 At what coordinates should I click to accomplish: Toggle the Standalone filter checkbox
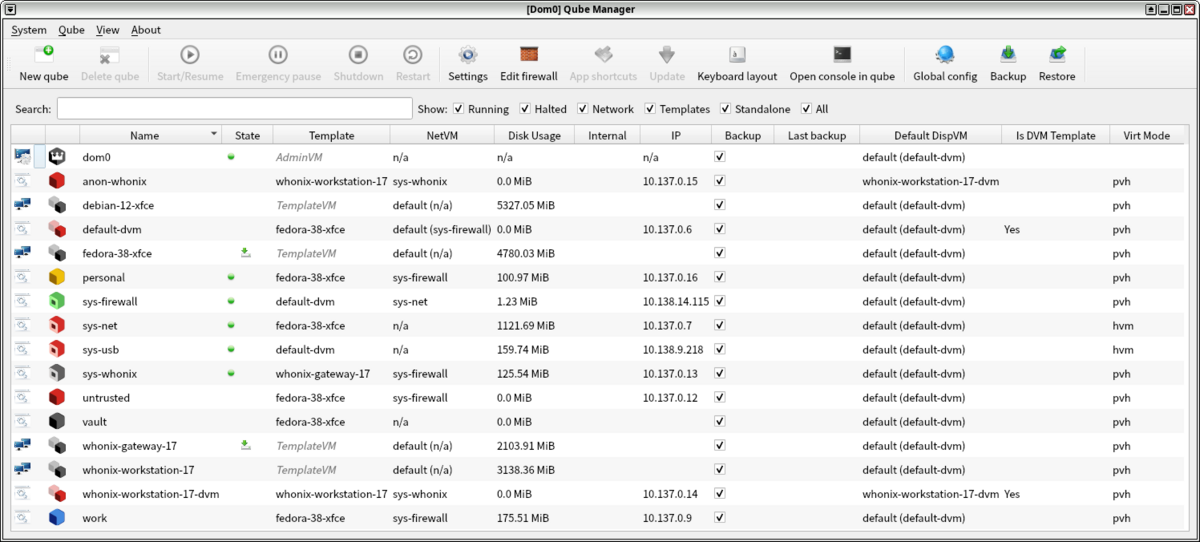726,109
